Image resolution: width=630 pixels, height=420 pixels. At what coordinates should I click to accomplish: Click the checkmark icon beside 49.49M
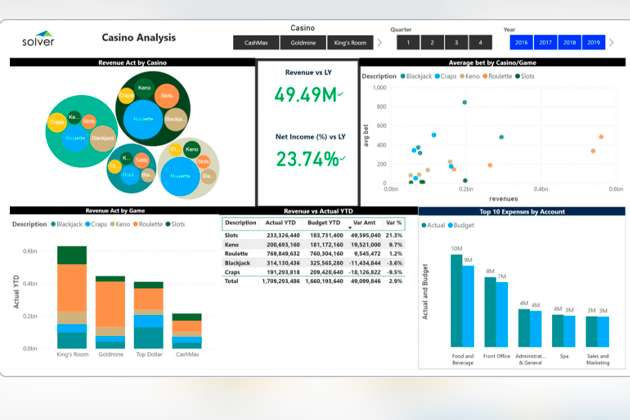[341, 94]
